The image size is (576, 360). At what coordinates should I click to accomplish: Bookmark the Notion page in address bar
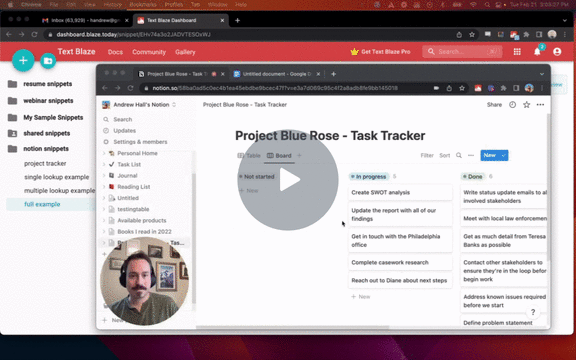click(462, 88)
